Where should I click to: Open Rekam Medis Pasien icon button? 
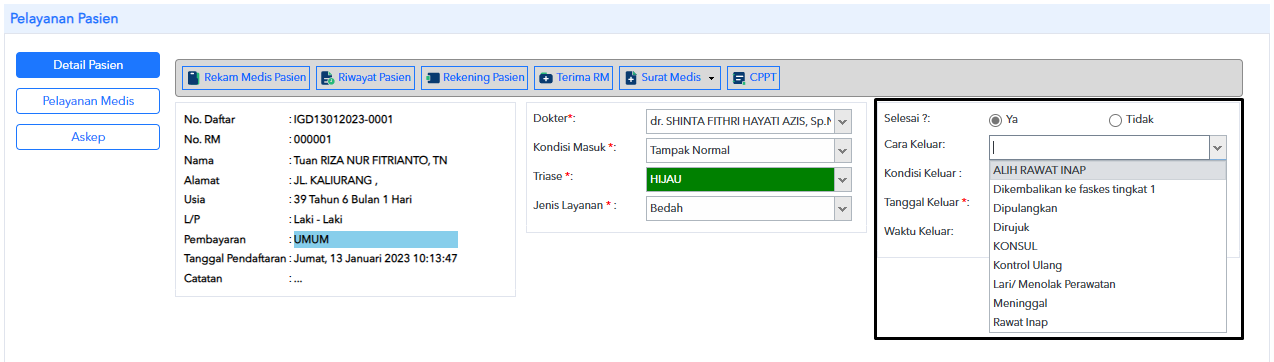pyautogui.click(x=246, y=77)
